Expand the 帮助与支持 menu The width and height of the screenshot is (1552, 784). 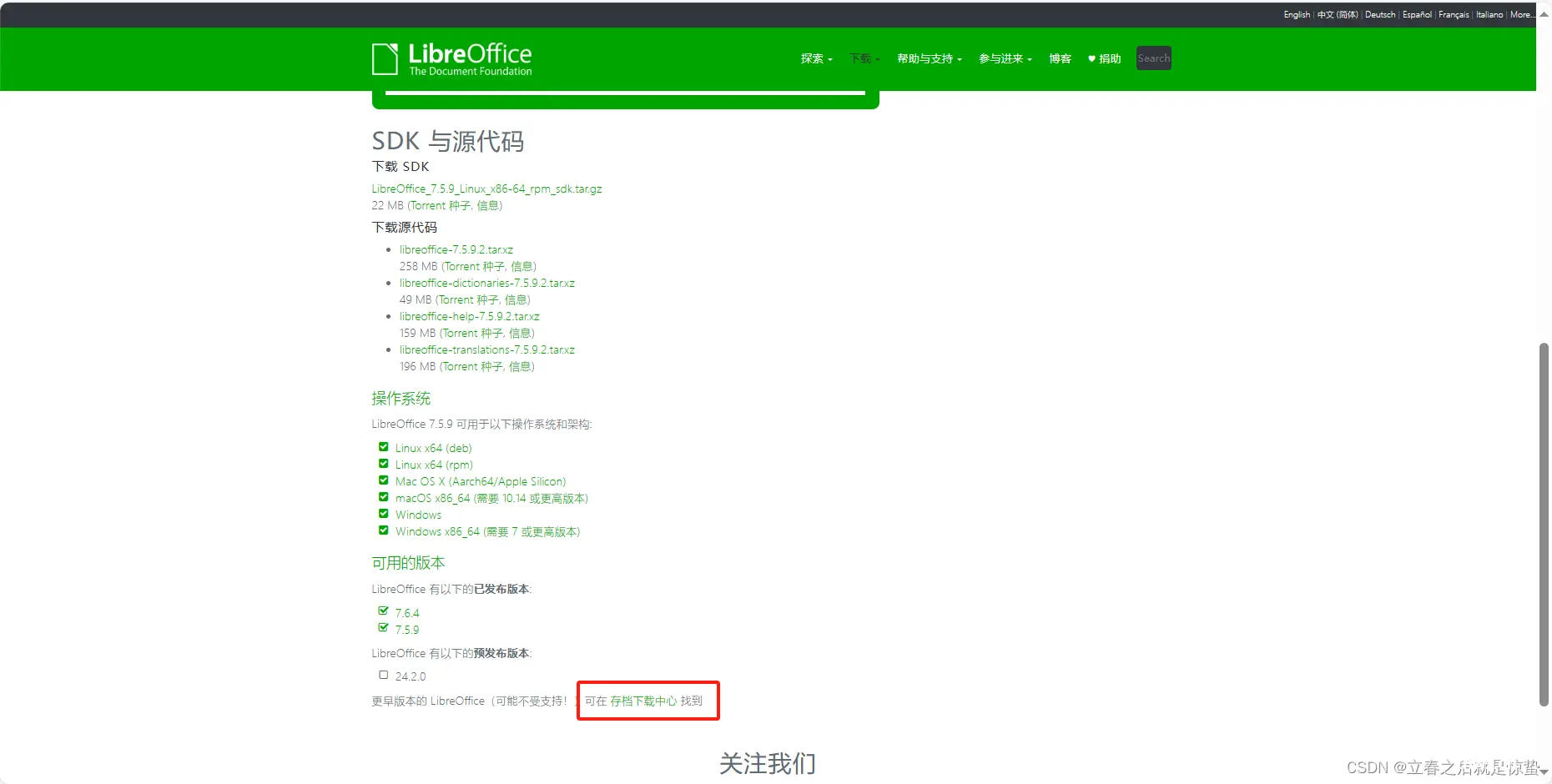(x=930, y=58)
